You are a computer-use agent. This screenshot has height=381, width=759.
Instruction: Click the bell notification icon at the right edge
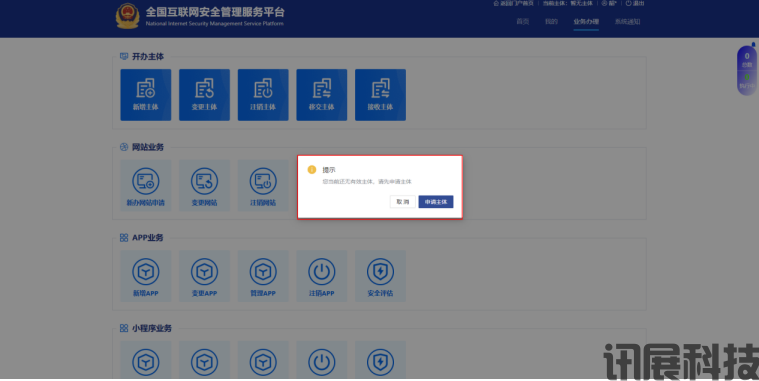pyautogui.click(x=753, y=45)
